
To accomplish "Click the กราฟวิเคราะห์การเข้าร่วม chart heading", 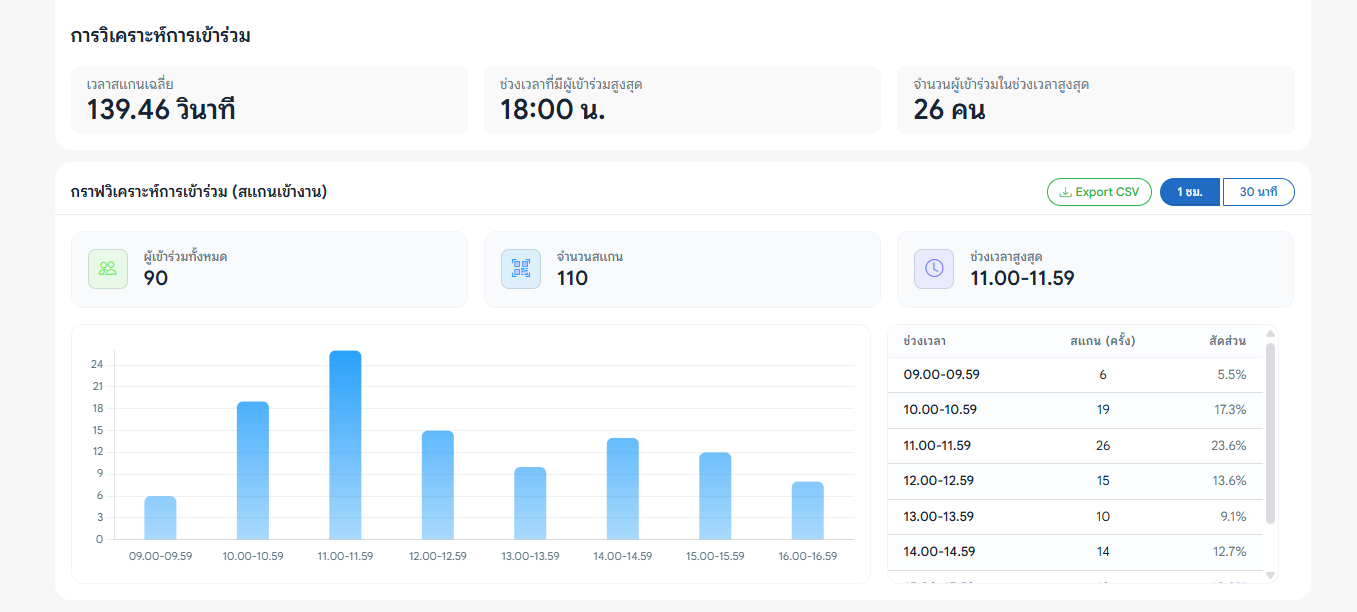I will (199, 192).
